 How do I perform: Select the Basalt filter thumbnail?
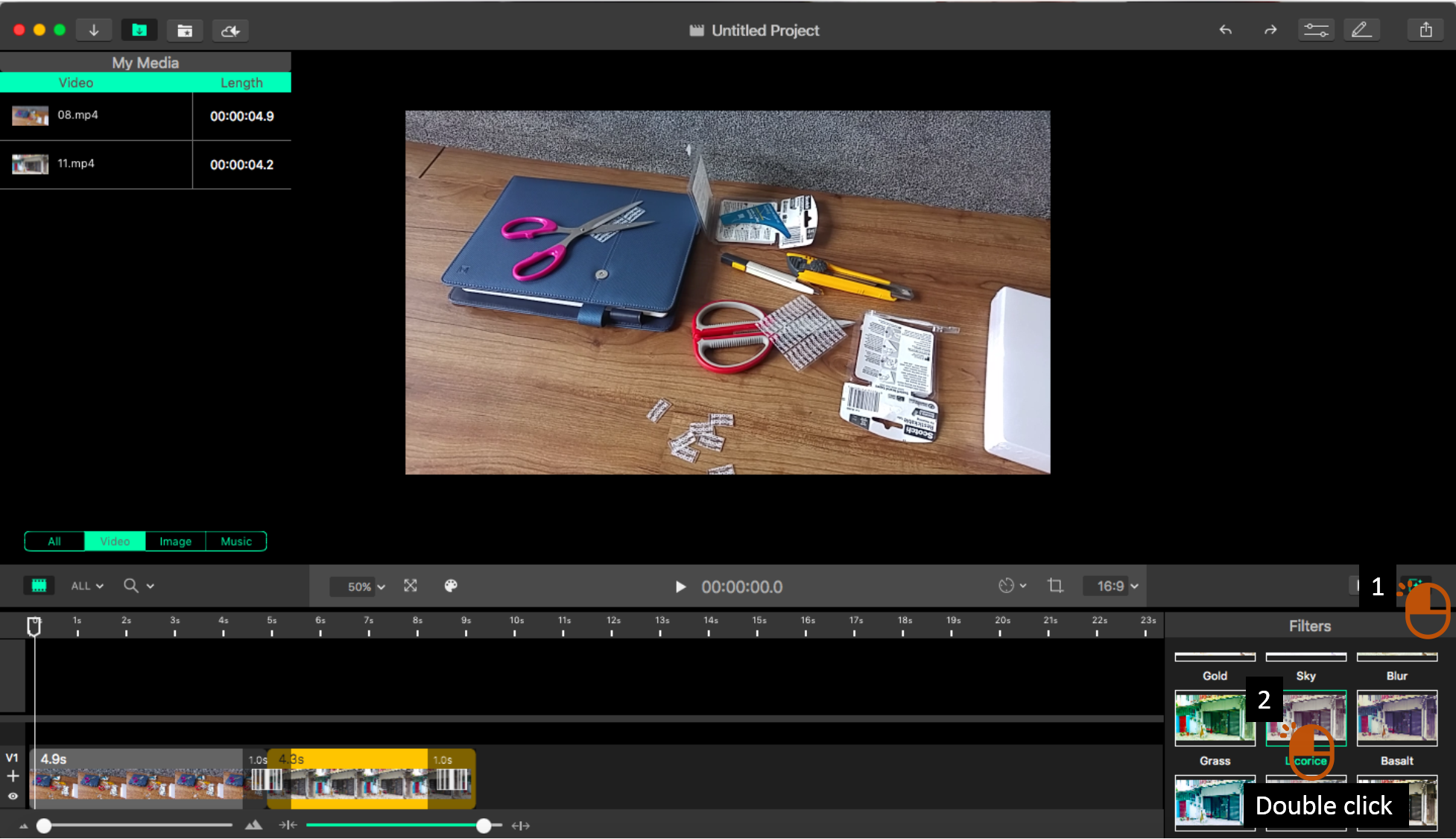pos(1397,718)
